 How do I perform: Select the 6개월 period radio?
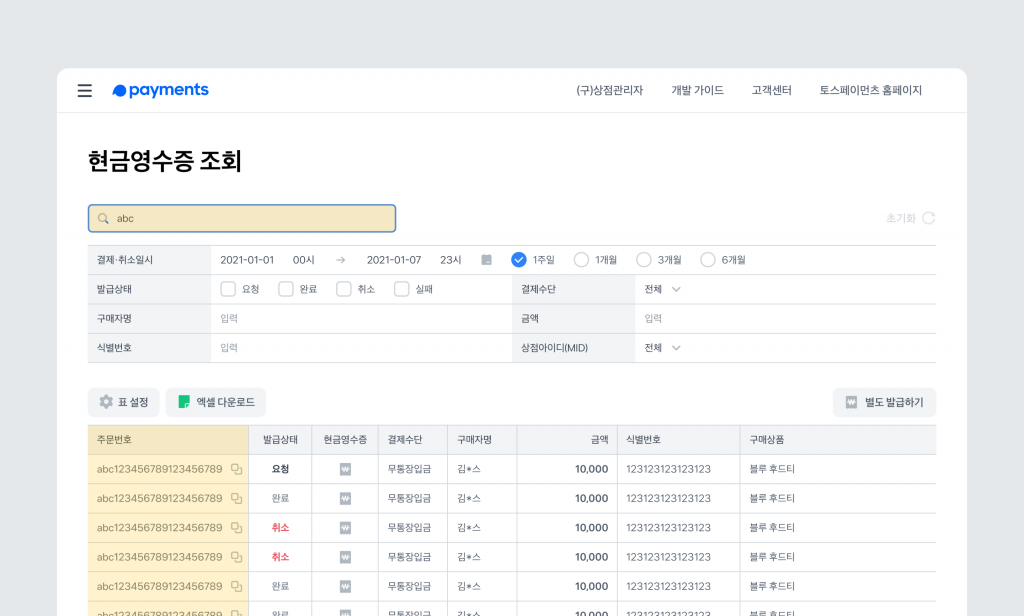pos(707,260)
